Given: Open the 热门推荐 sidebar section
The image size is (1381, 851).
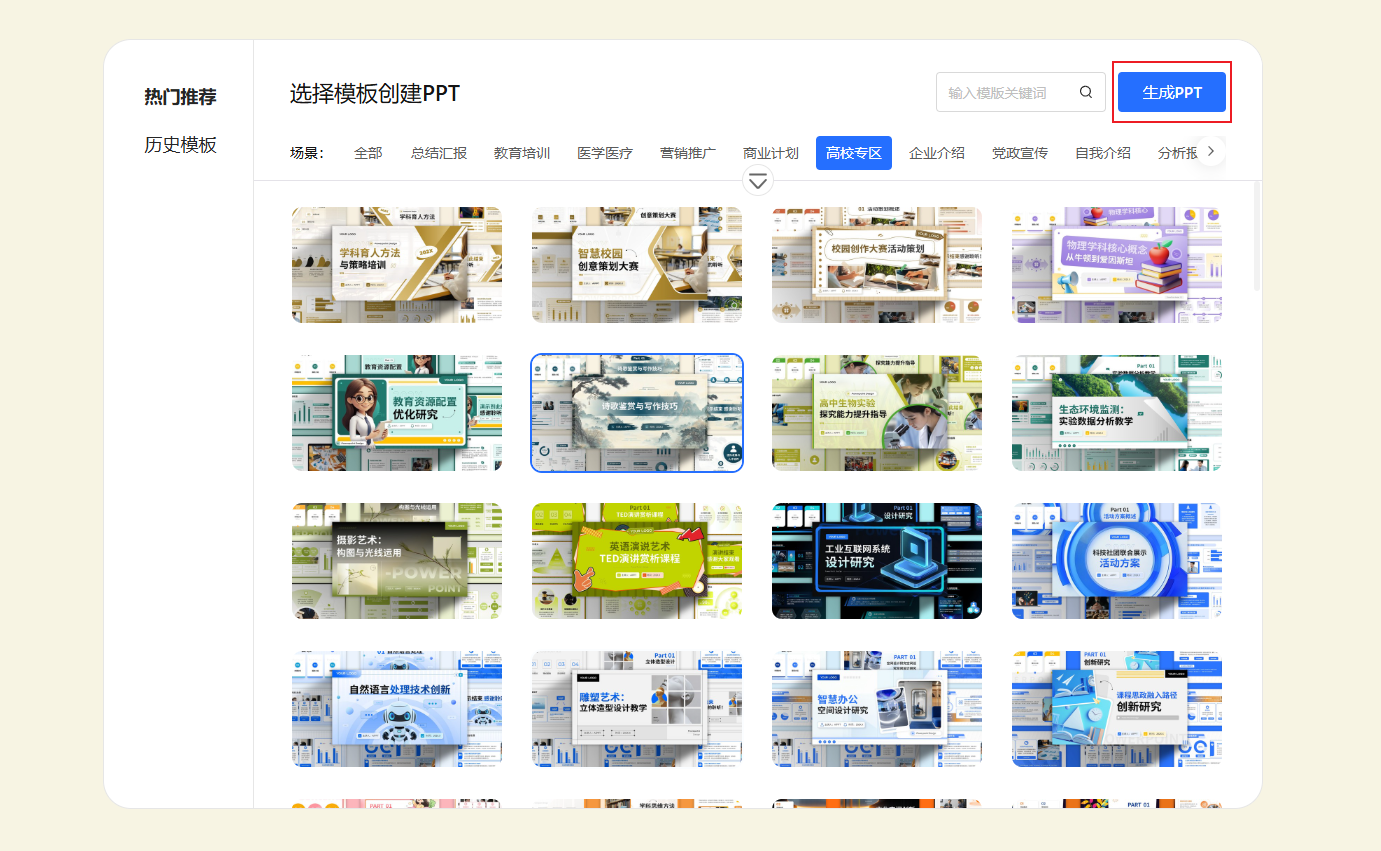Looking at the screenshot, I should click(180, 97).
